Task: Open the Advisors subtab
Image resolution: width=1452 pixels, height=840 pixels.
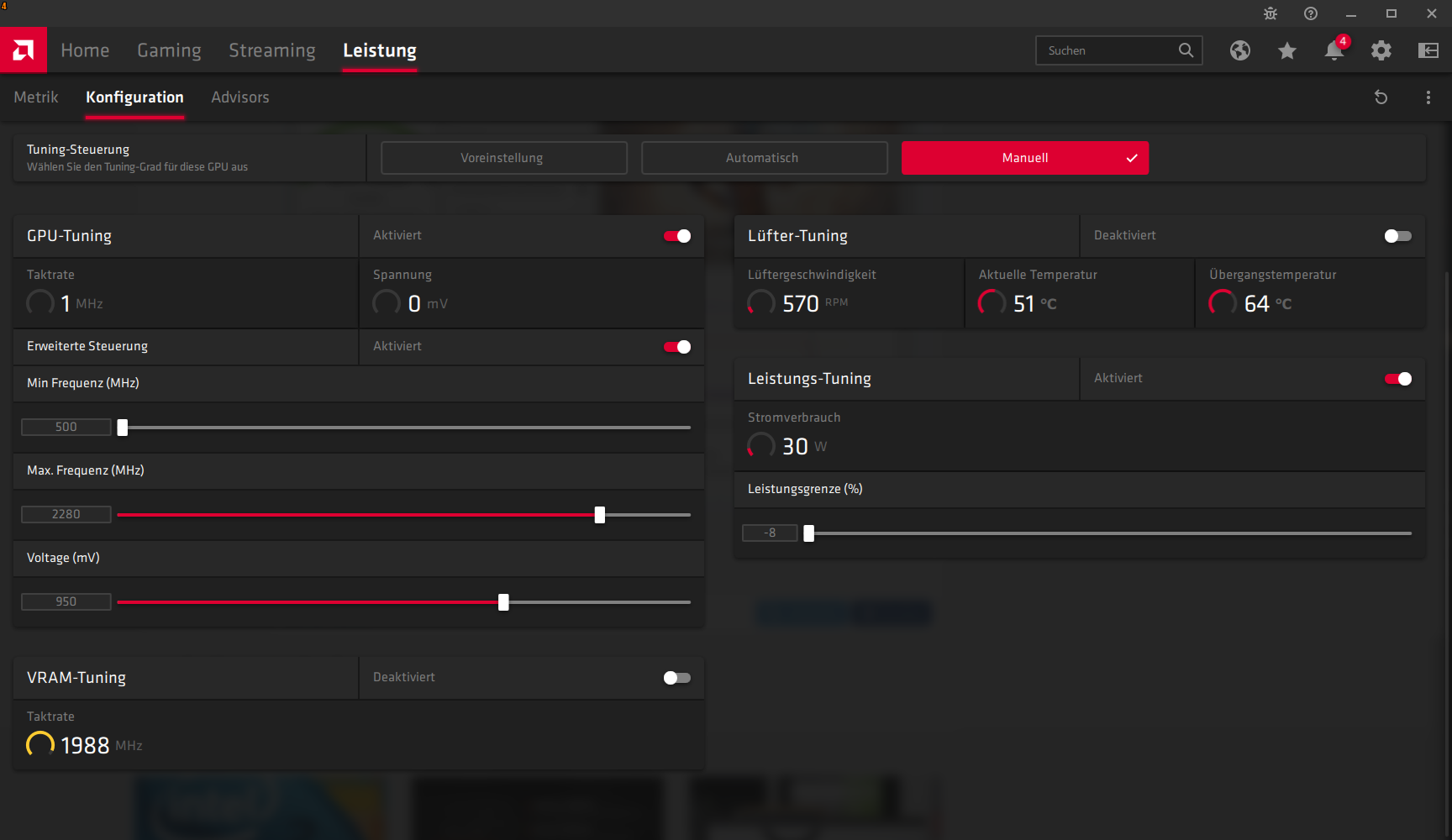Action: click(x=240, y=97)
